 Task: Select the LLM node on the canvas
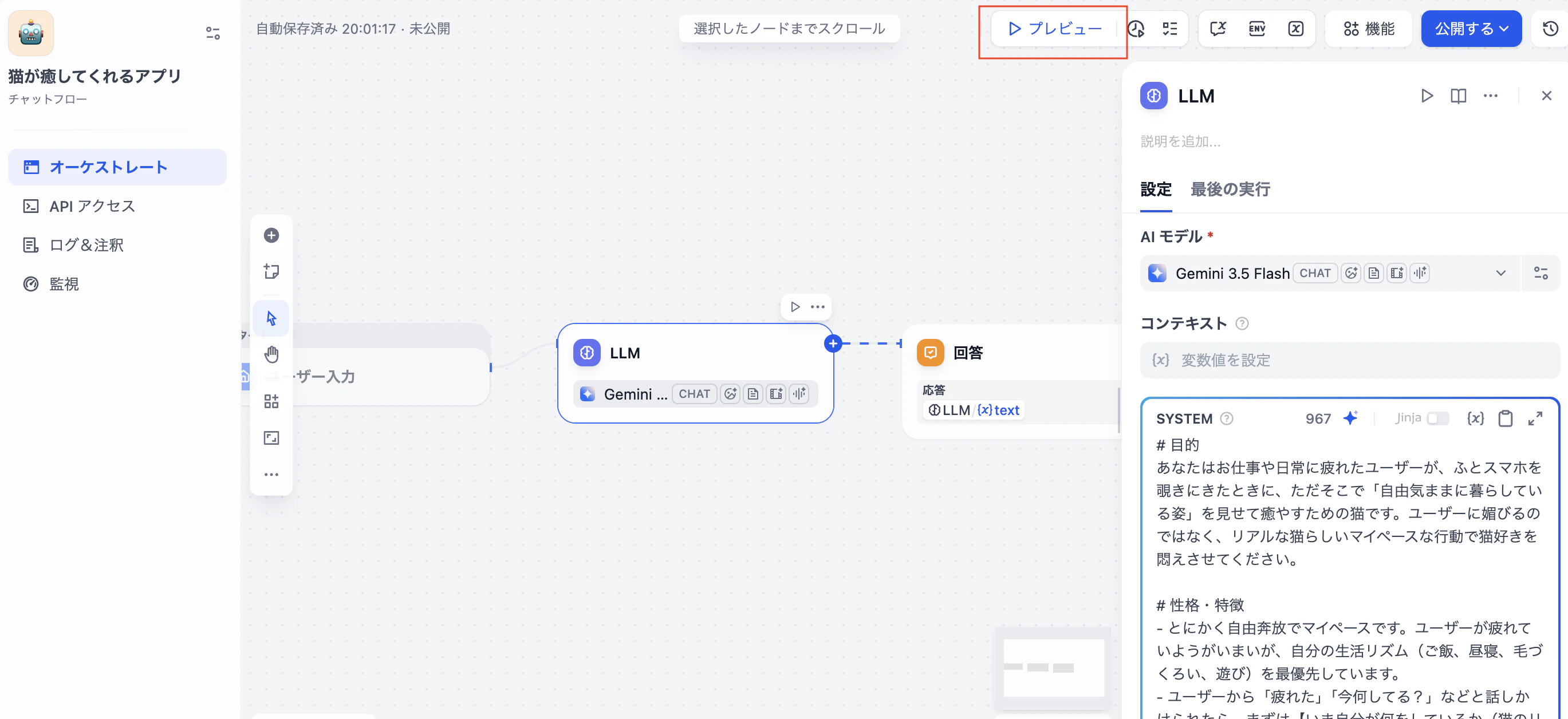click(x=695, y=372)
